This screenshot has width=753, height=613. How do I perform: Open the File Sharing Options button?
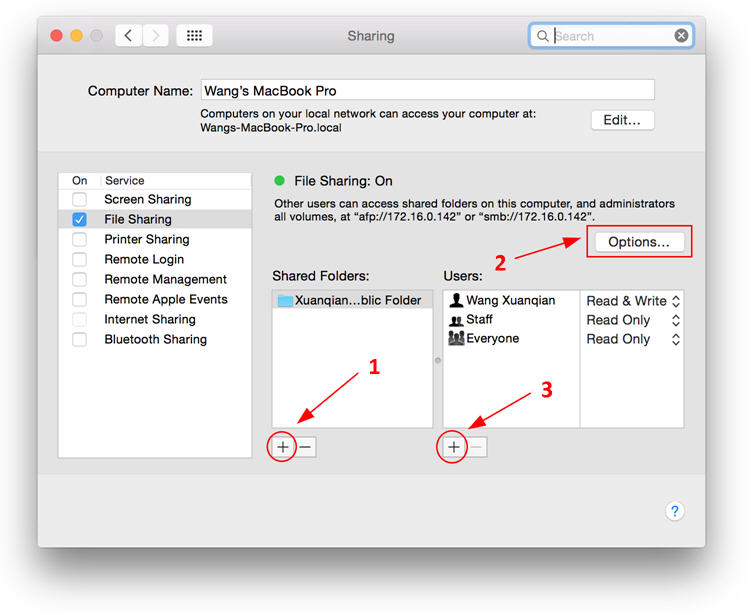pyautogui.click(x=639, y=242)
